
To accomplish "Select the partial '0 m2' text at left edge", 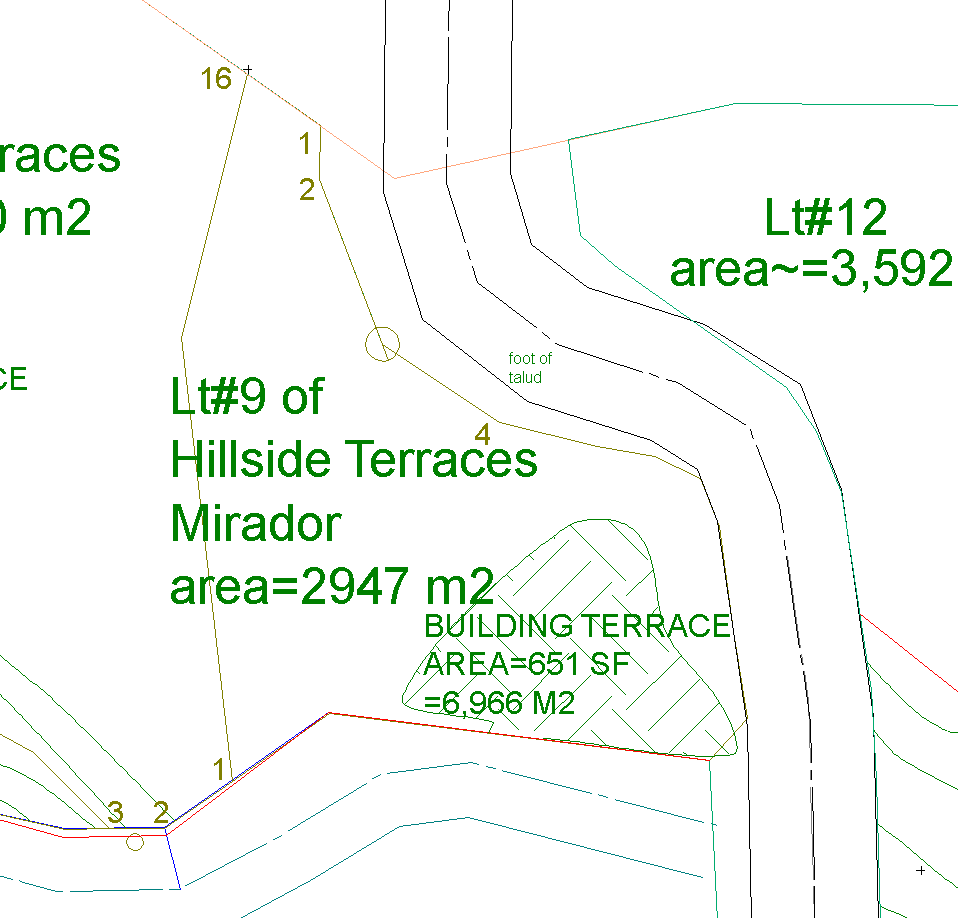I will click(46, 218).
